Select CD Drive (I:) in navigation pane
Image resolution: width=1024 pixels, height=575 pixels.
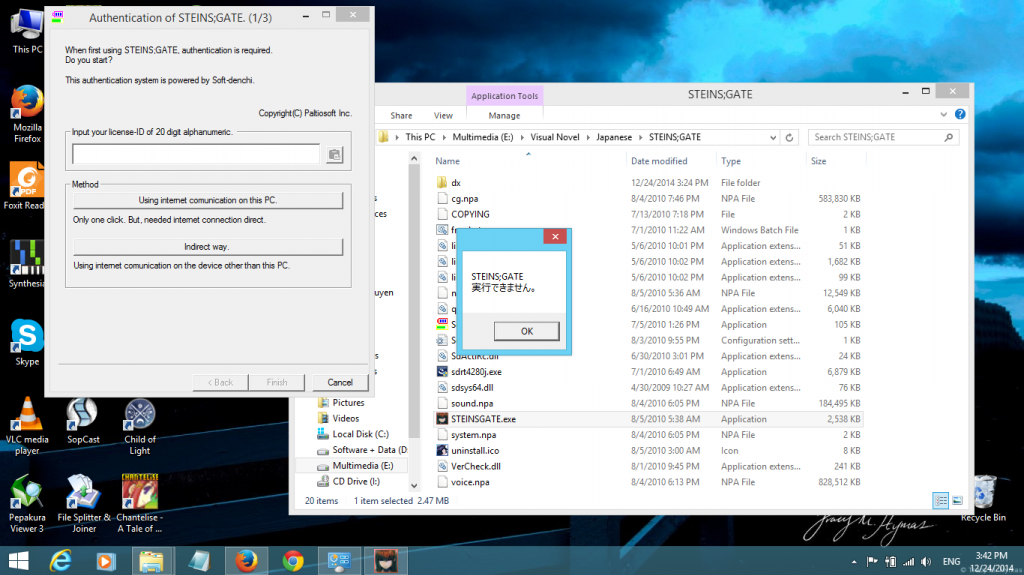click(356, 482)
